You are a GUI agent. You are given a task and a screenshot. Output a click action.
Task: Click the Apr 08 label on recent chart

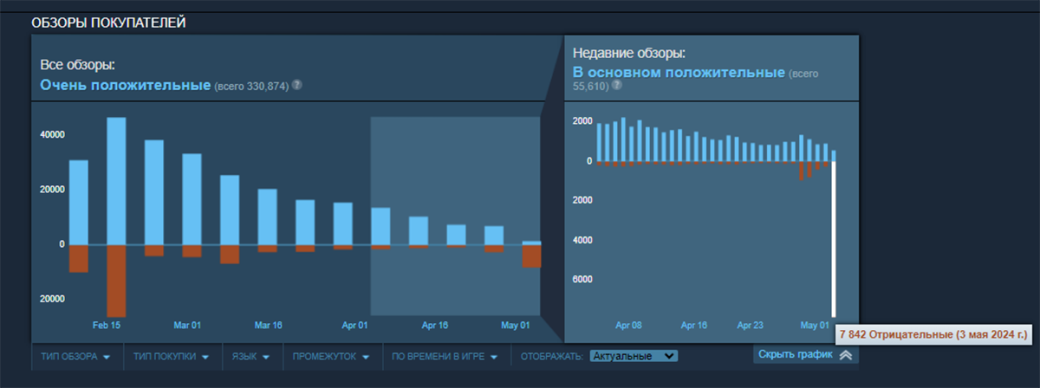pyautogui.click(x=628, y=326)
